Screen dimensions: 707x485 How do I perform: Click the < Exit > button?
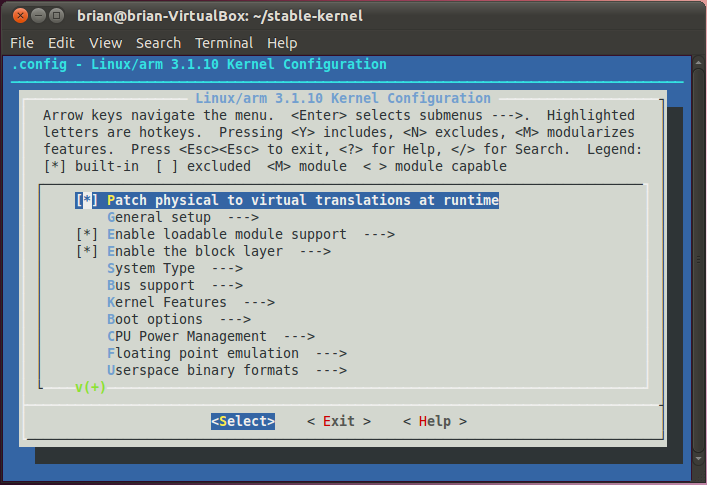coord(339,421)
